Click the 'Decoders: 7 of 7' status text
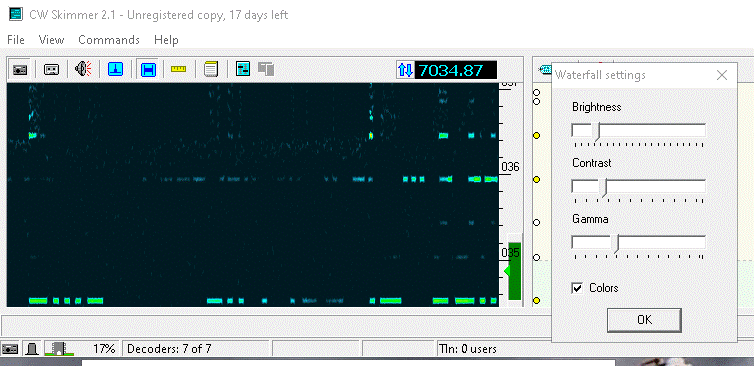 (x=169, y=349)
